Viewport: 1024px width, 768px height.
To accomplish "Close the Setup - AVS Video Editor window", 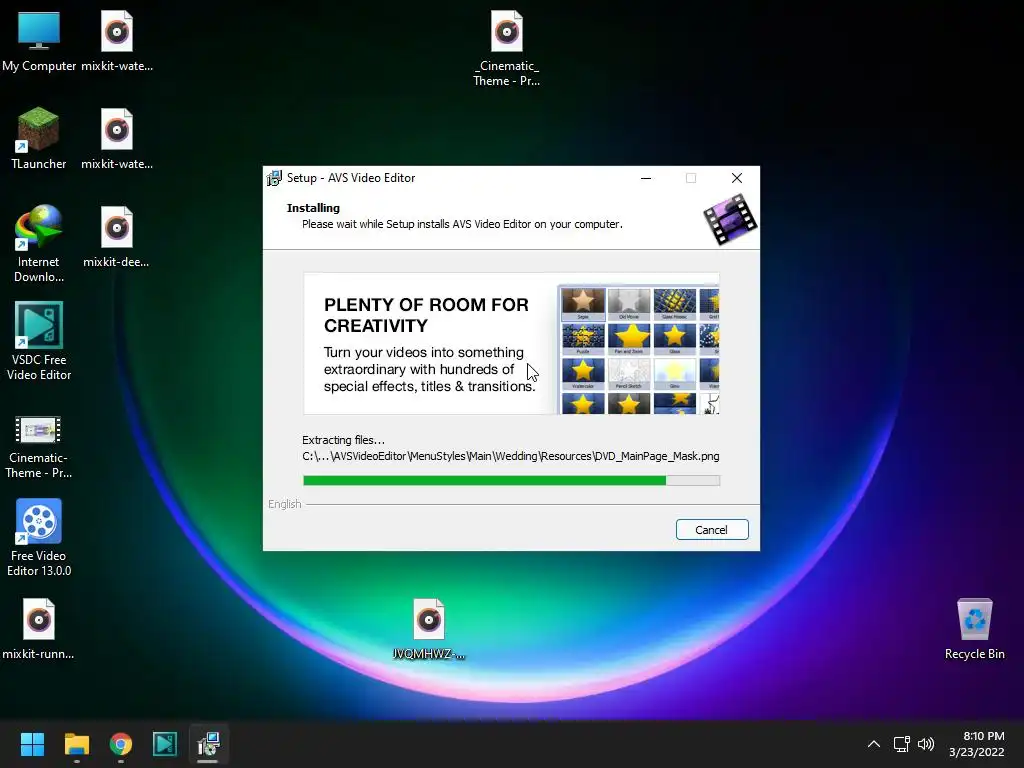I will coord(737,178).
